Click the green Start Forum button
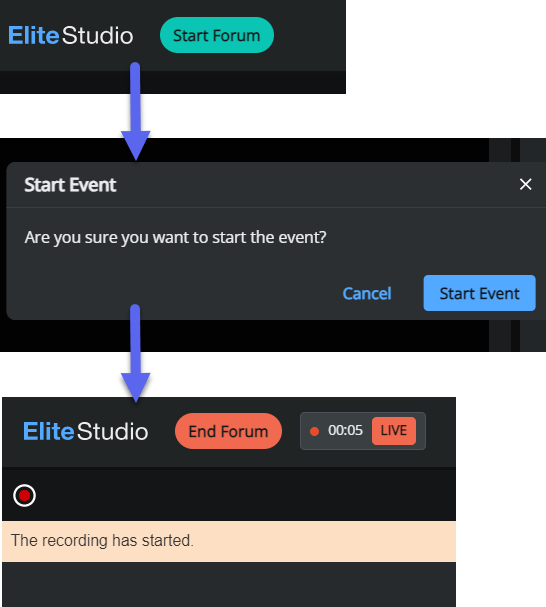The width and height of the screenshot is (546, 607). click(216, 35)
